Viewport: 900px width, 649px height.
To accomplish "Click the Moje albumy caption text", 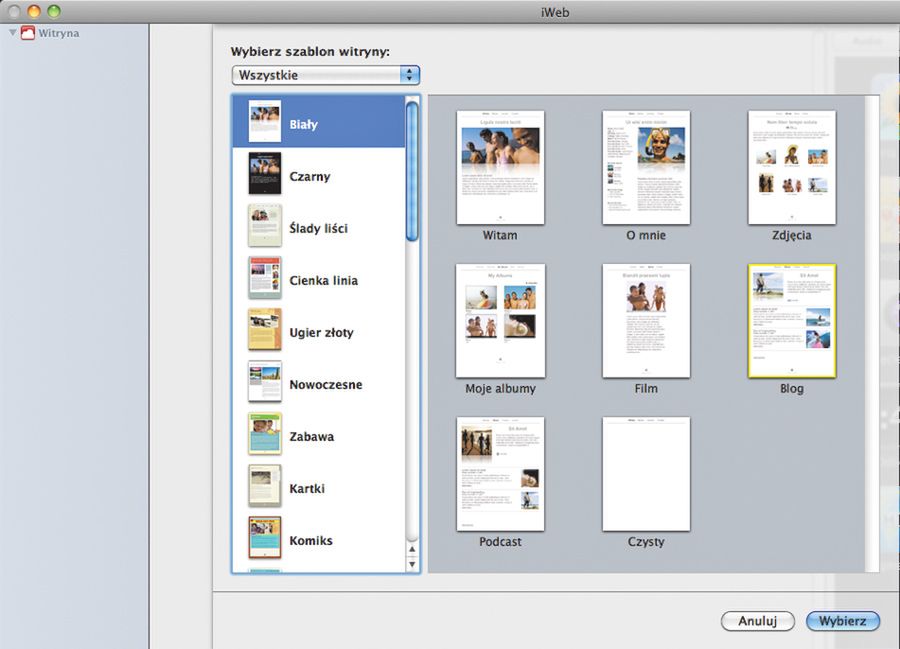I will [x=500, y=388].
